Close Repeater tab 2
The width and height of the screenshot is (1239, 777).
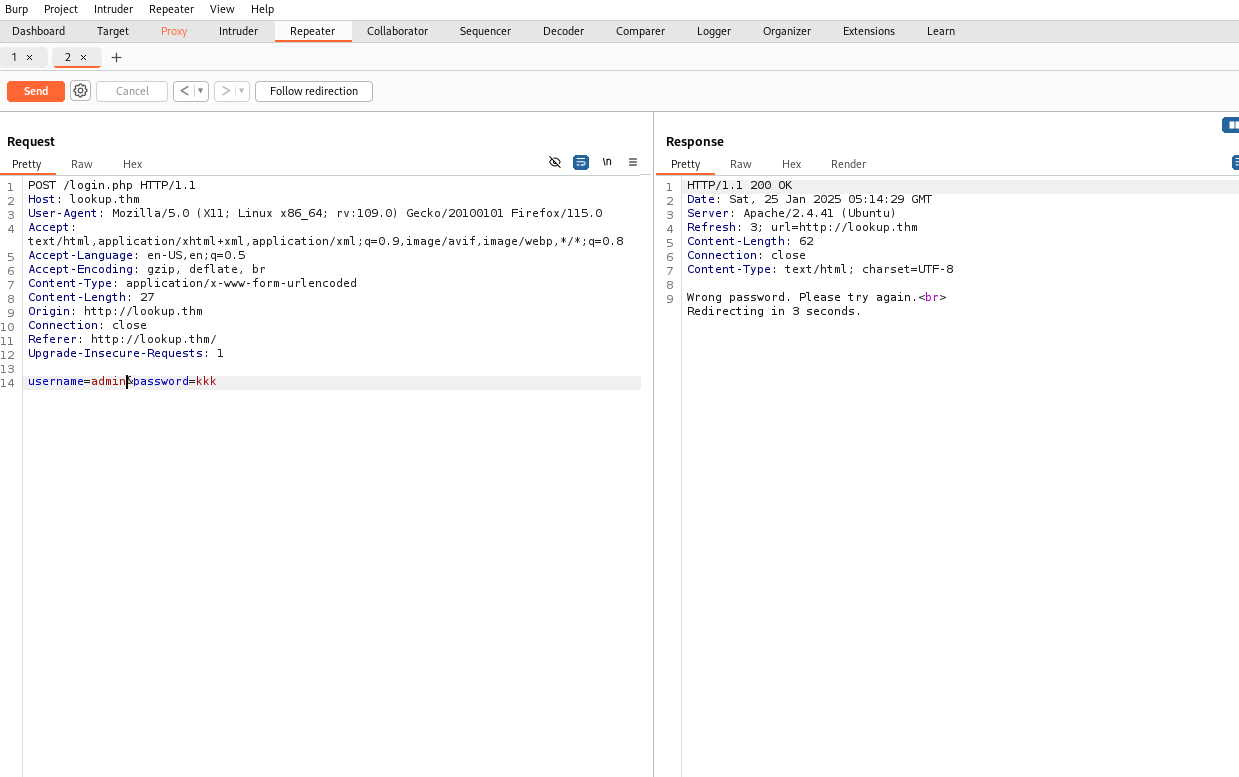pyautogui.click(x=83, y=58)
